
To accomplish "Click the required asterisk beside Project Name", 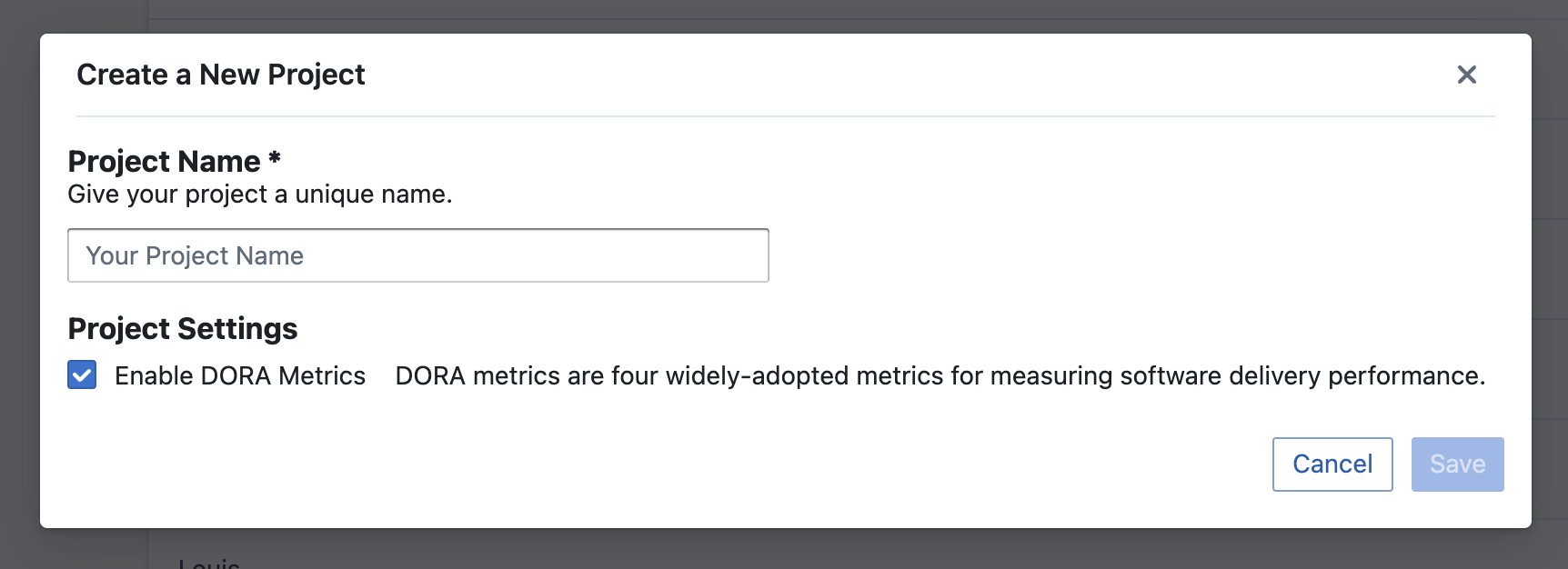I will 275,159.
